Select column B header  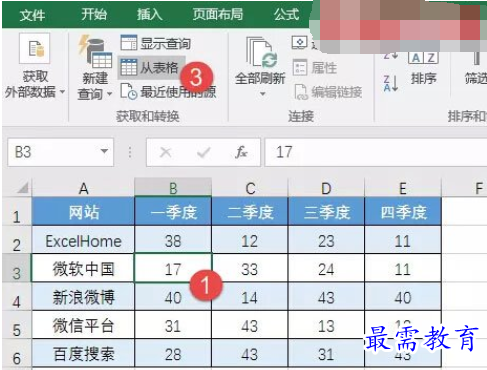[x=173, y=187]
